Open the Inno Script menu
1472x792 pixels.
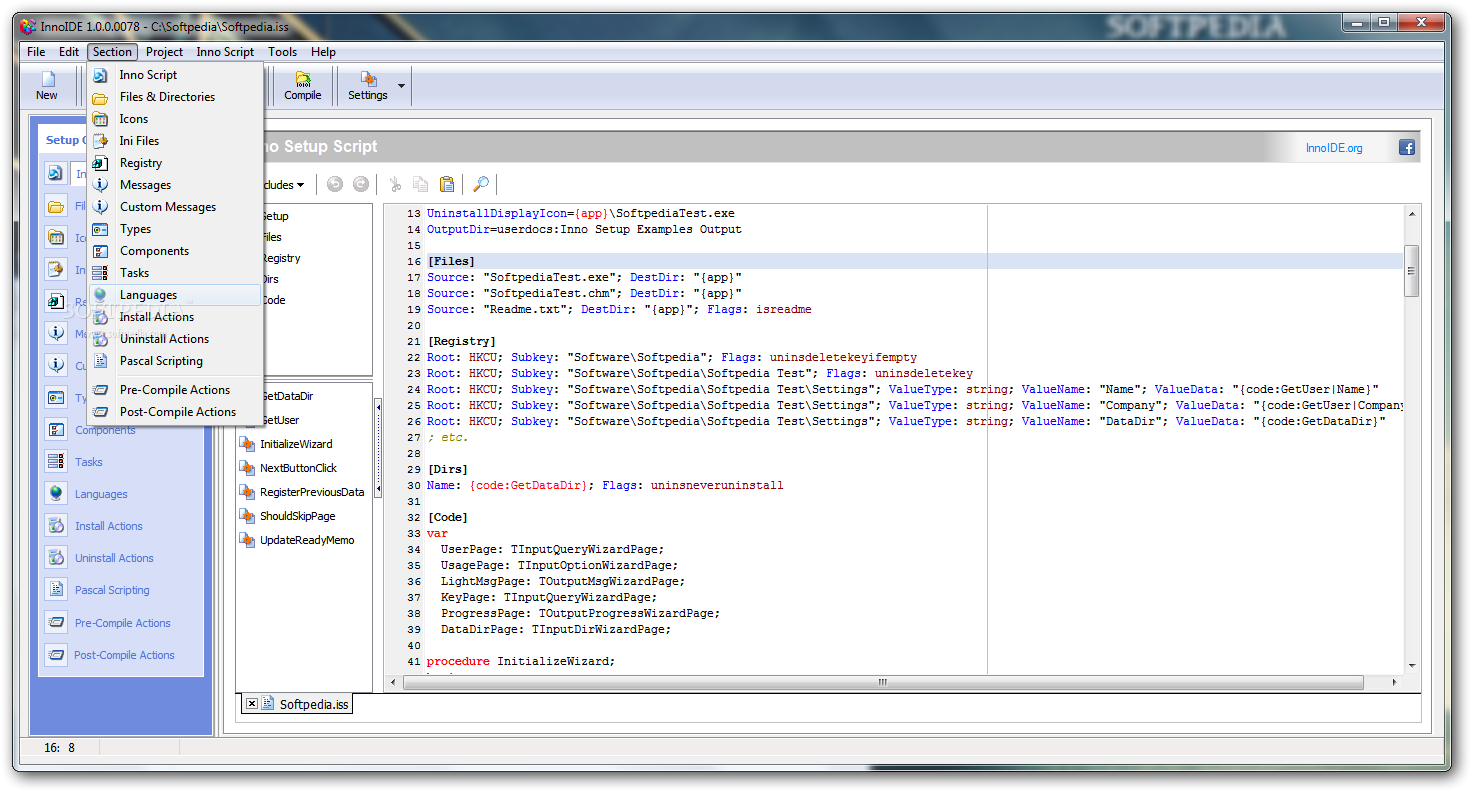225,52
